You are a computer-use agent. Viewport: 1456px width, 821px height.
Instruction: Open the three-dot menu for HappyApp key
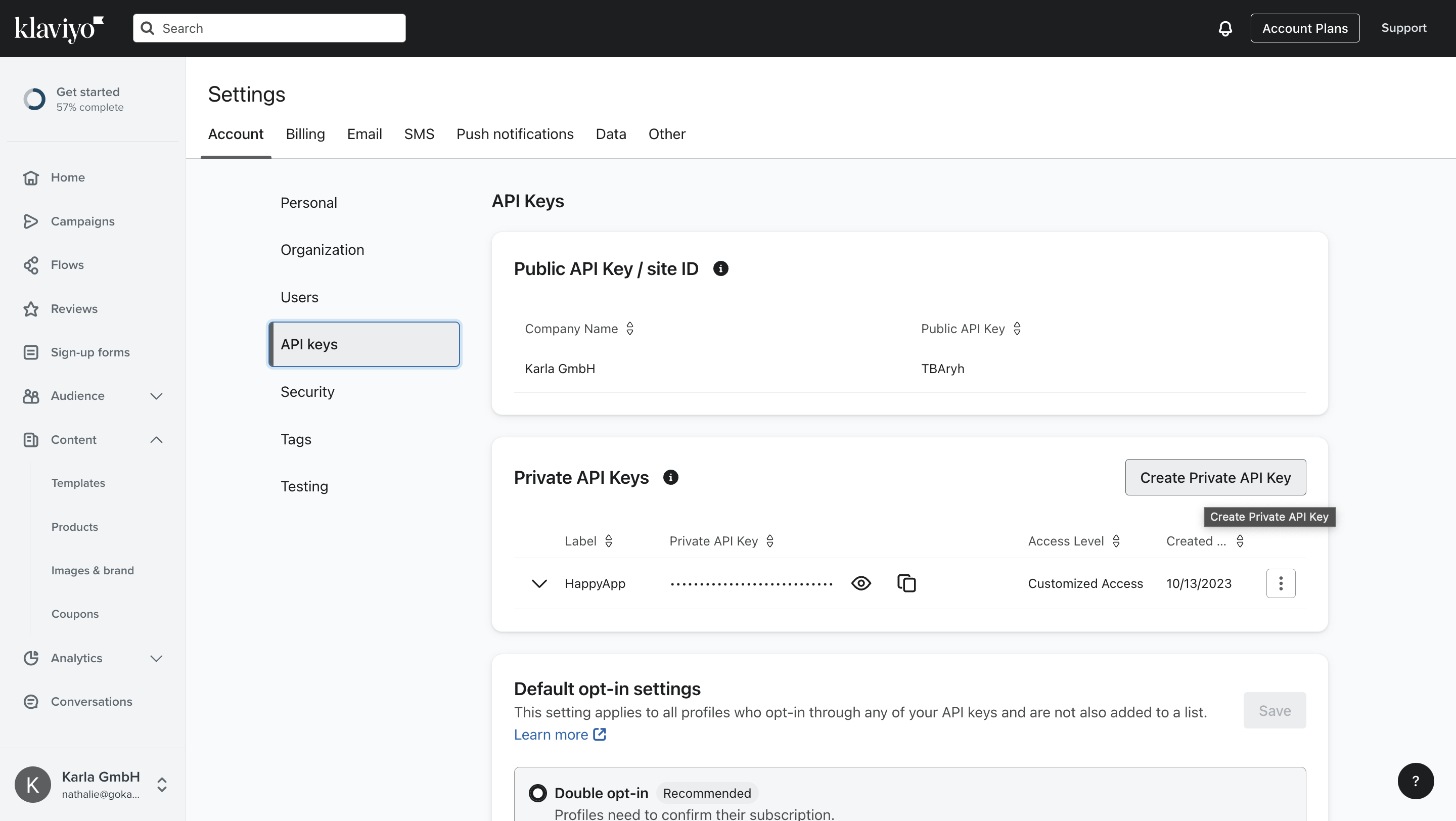pos(1280,583)
